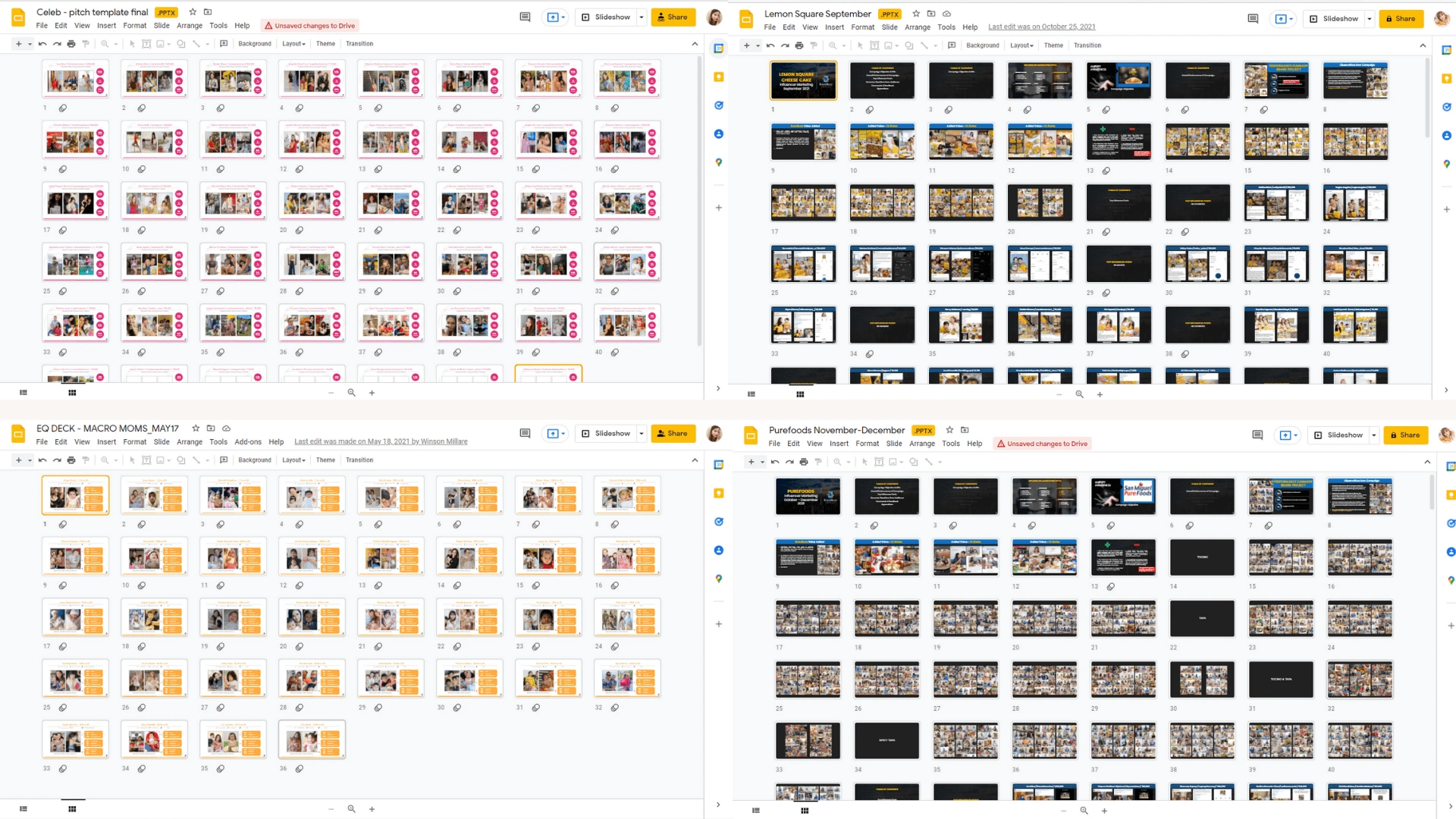
Task: Select slide 1 thumbnail in Purefoods presentation
Action: tap(808, 497)
